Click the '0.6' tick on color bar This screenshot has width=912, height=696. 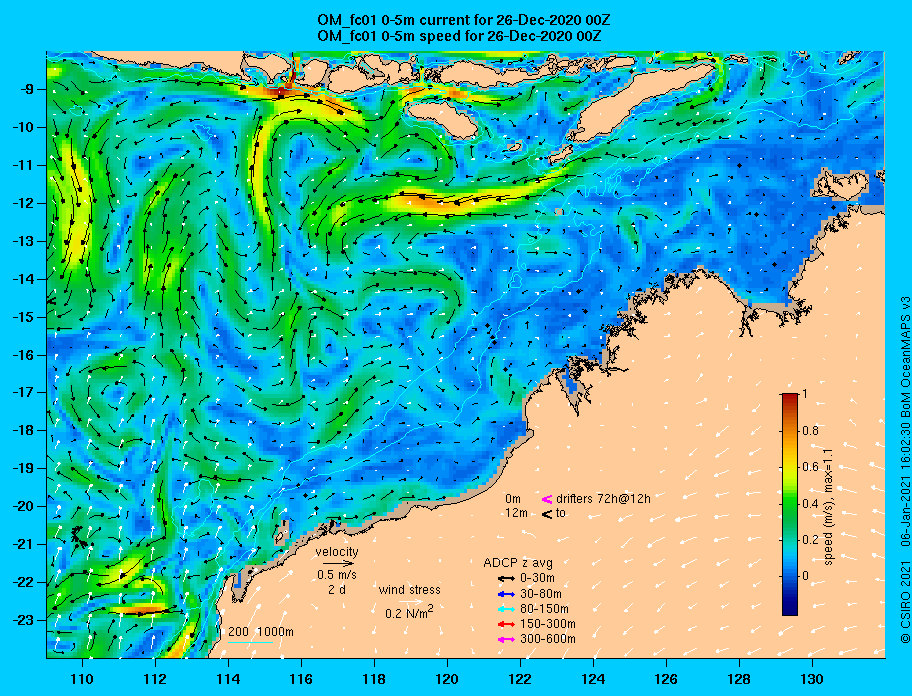[810, 467]
